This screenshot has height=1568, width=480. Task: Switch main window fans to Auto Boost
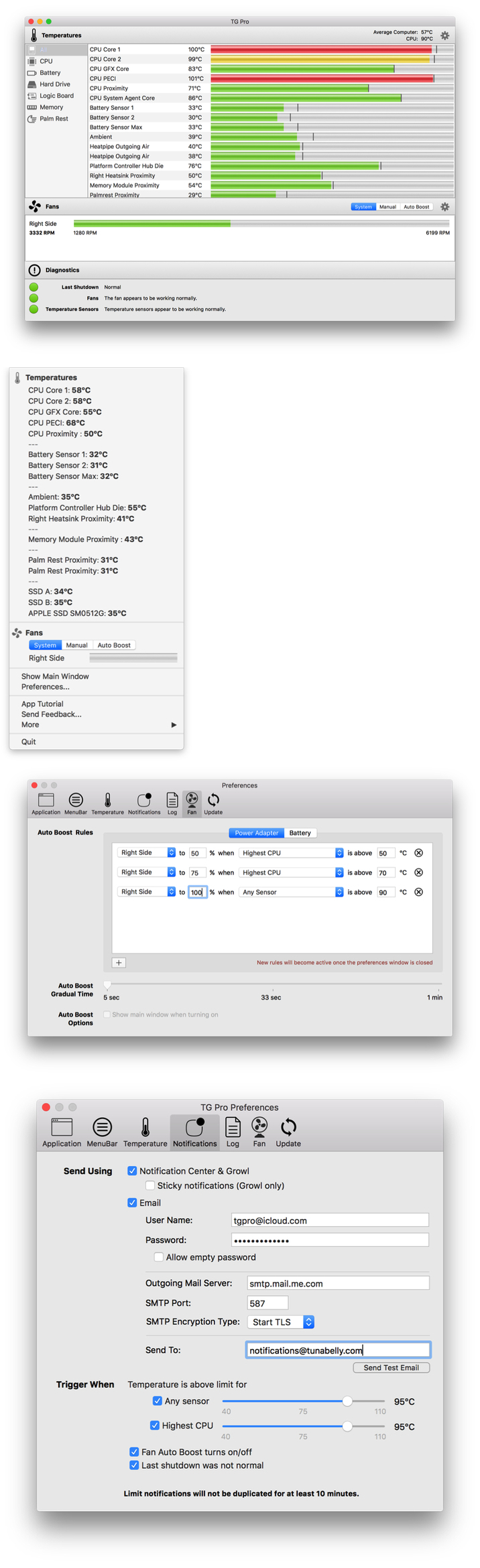coord(416,207)
